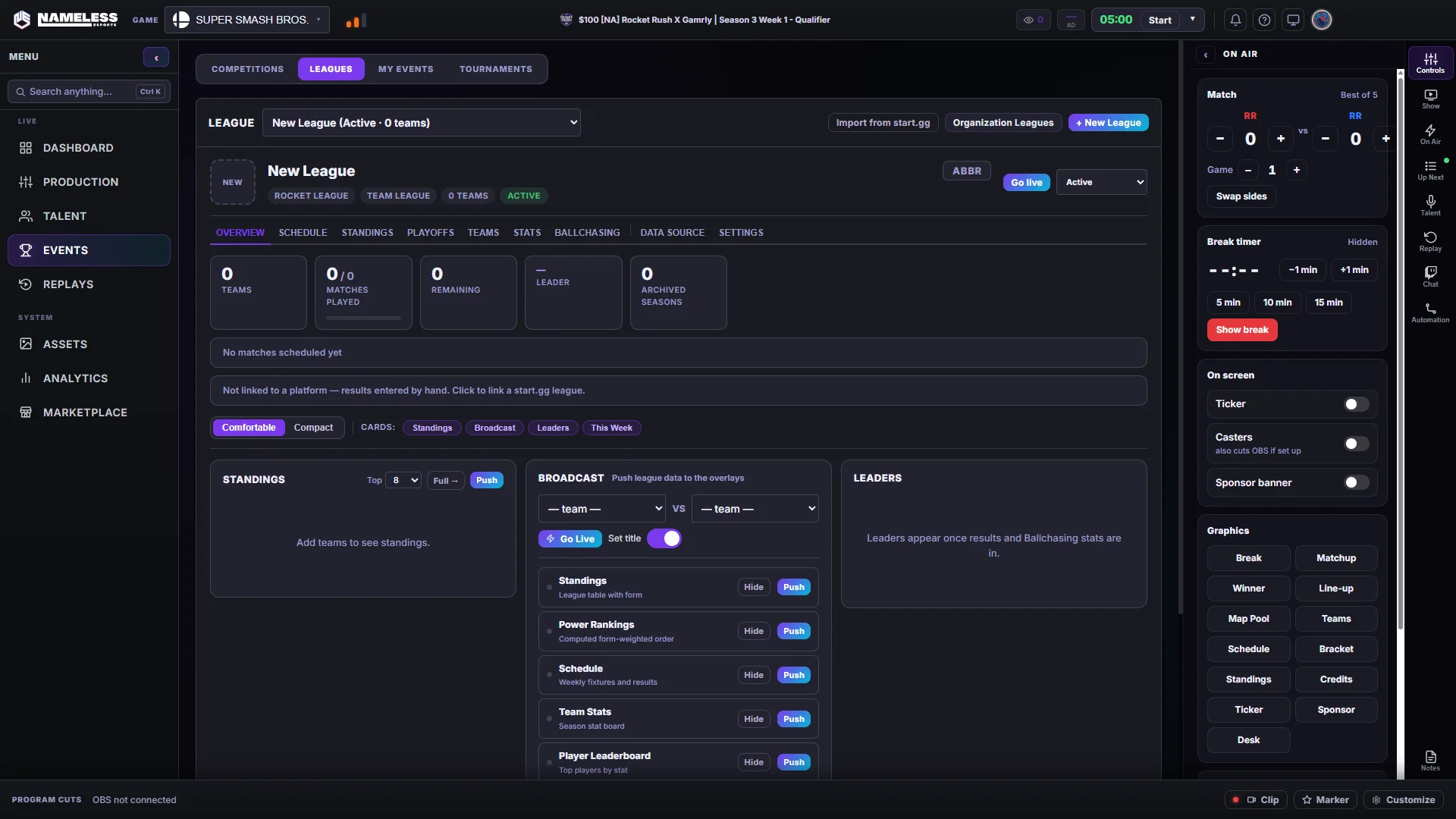Open the second broadcast team dropdown
Screen dimensions: 1456x819
[x=755, y=509]
